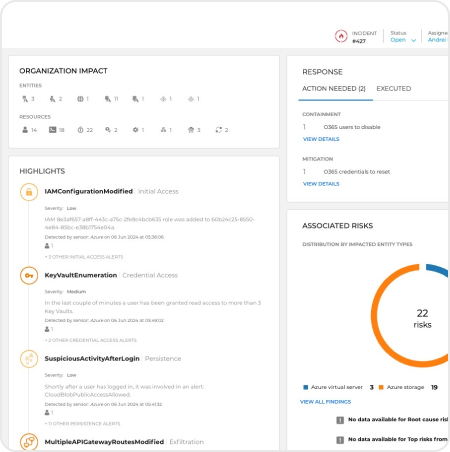
Task: Click the O365 credentials to reset row
Action: (x=346, y=172)
